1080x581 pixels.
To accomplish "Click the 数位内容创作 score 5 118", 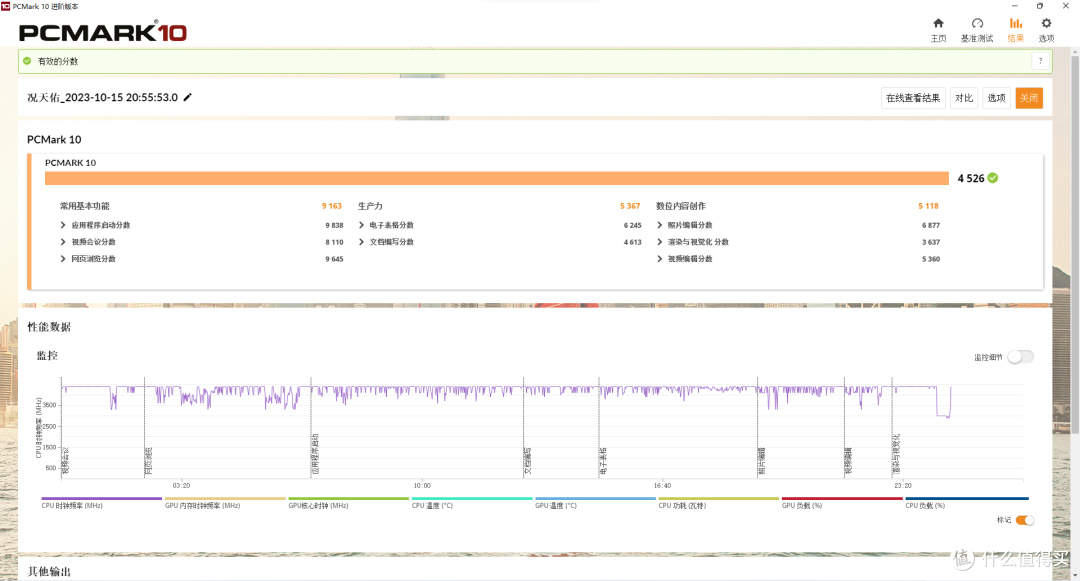I will [x=928, y=206].
